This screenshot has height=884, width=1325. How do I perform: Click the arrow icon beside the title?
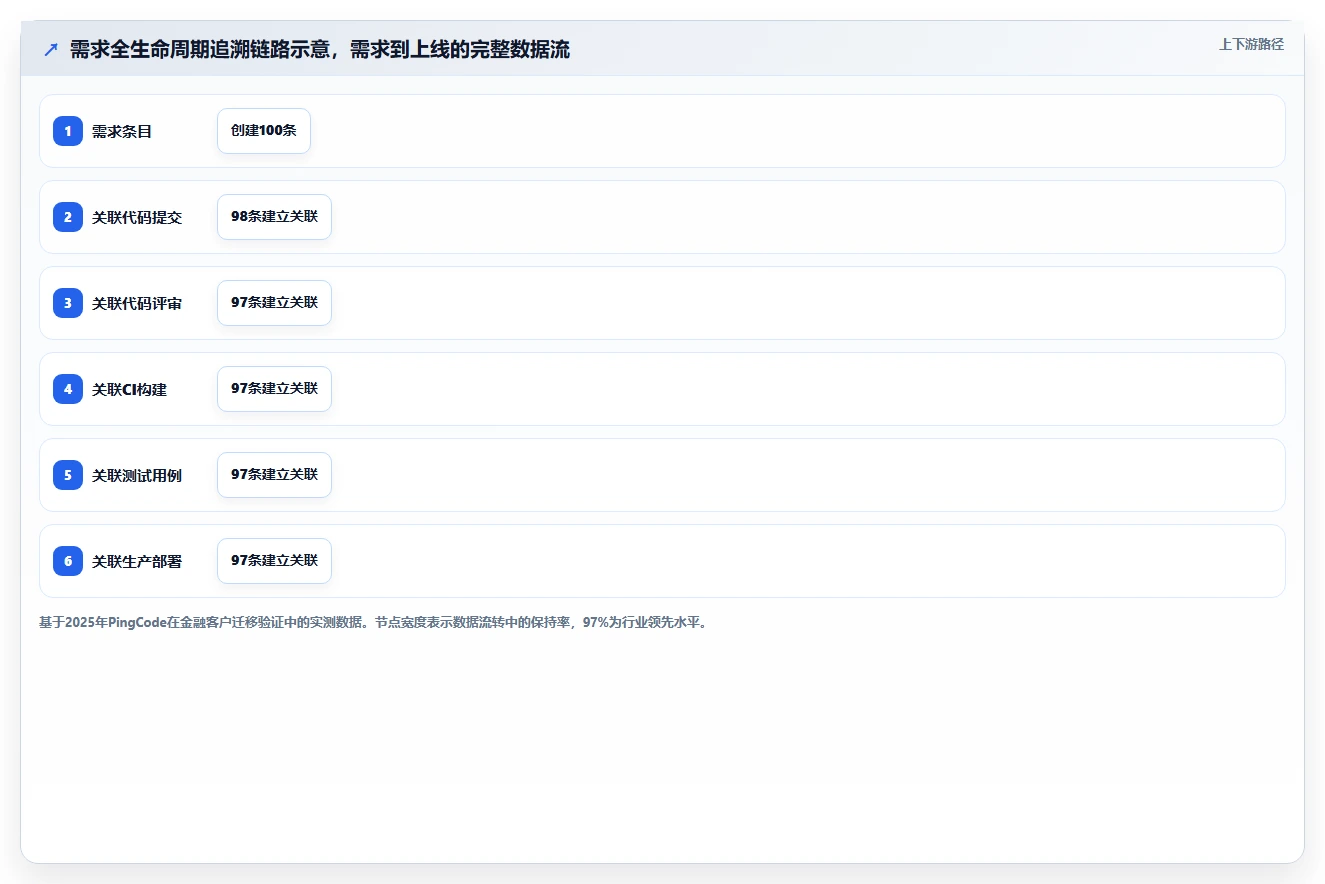51,50
